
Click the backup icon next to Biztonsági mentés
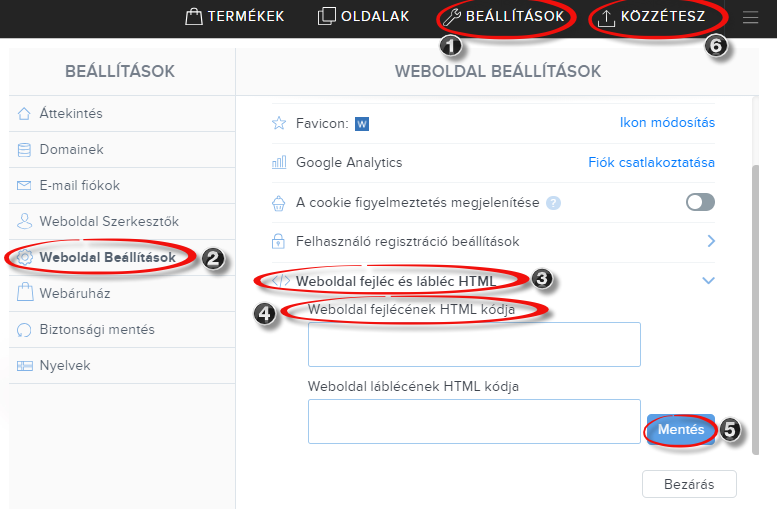click(x=24, y=330)
